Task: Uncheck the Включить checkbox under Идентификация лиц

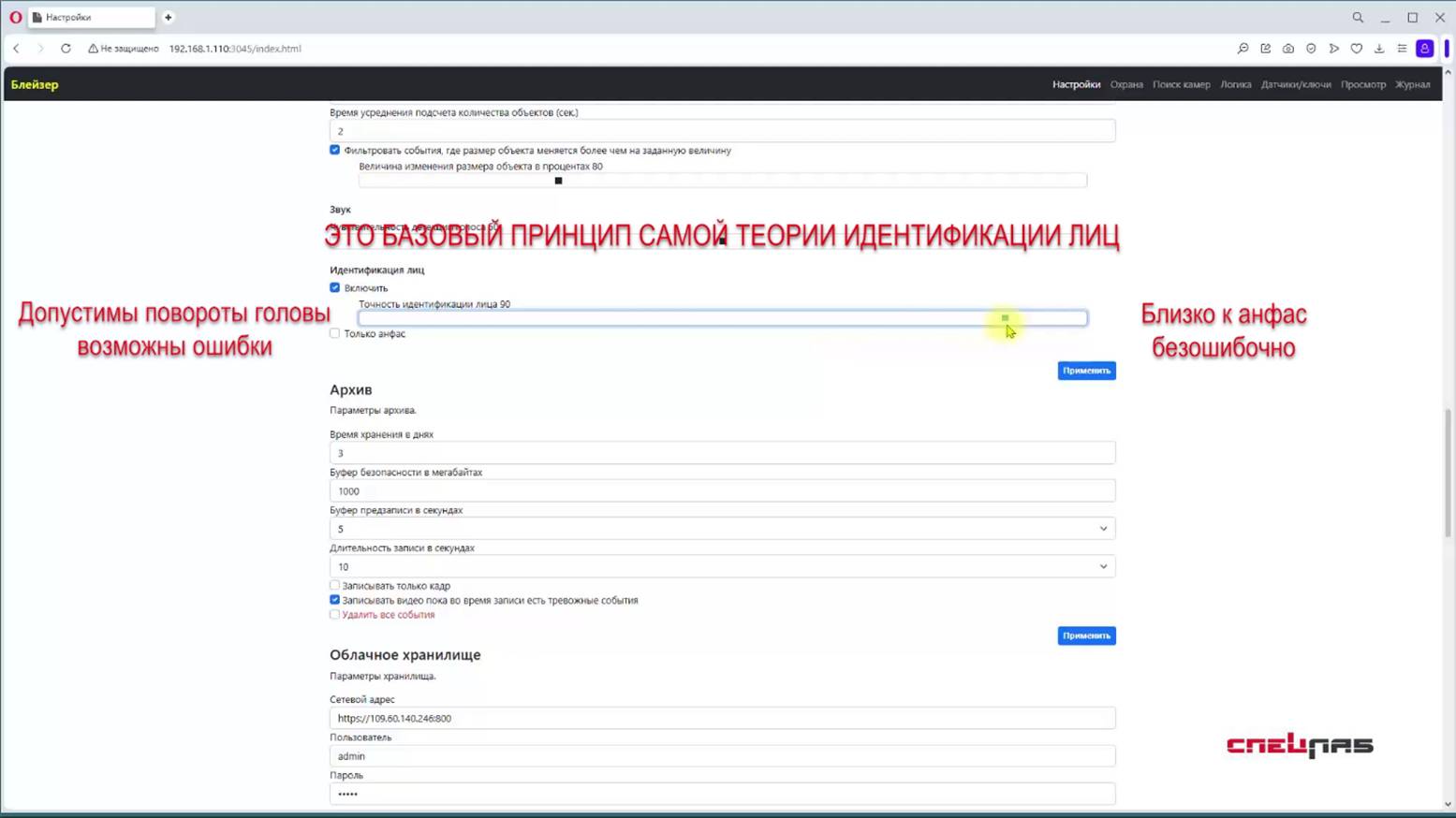Action: point(334,287)
